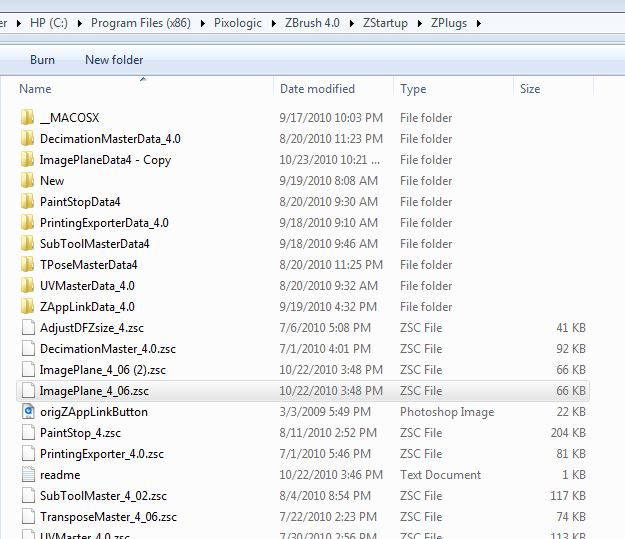
Task: Select the PaintStop_4.zsc file name
Action: coord(80,433)
